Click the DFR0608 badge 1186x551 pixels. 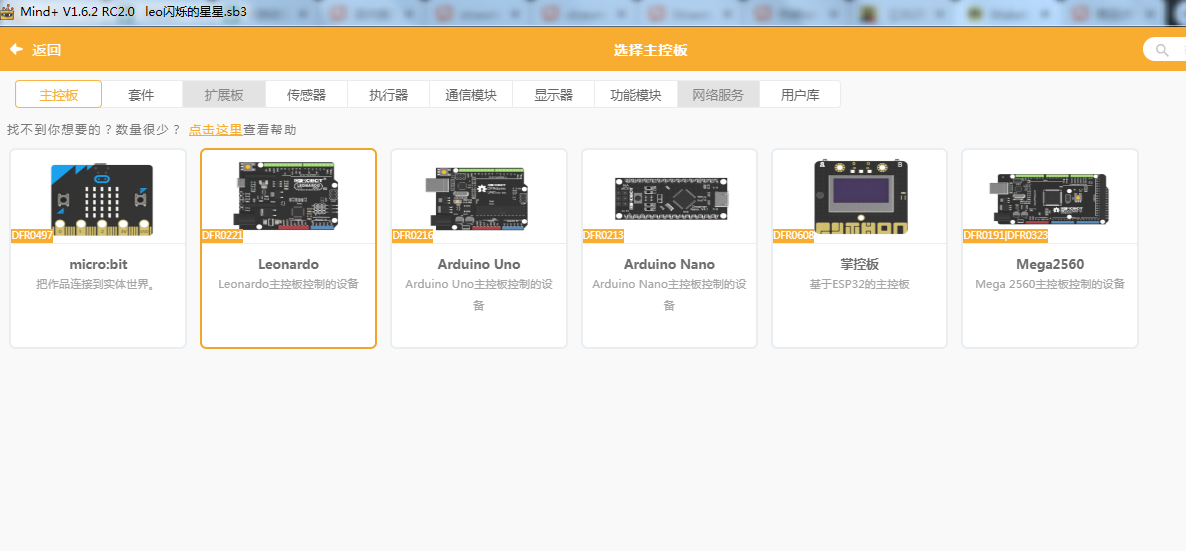tap(793, 235)
